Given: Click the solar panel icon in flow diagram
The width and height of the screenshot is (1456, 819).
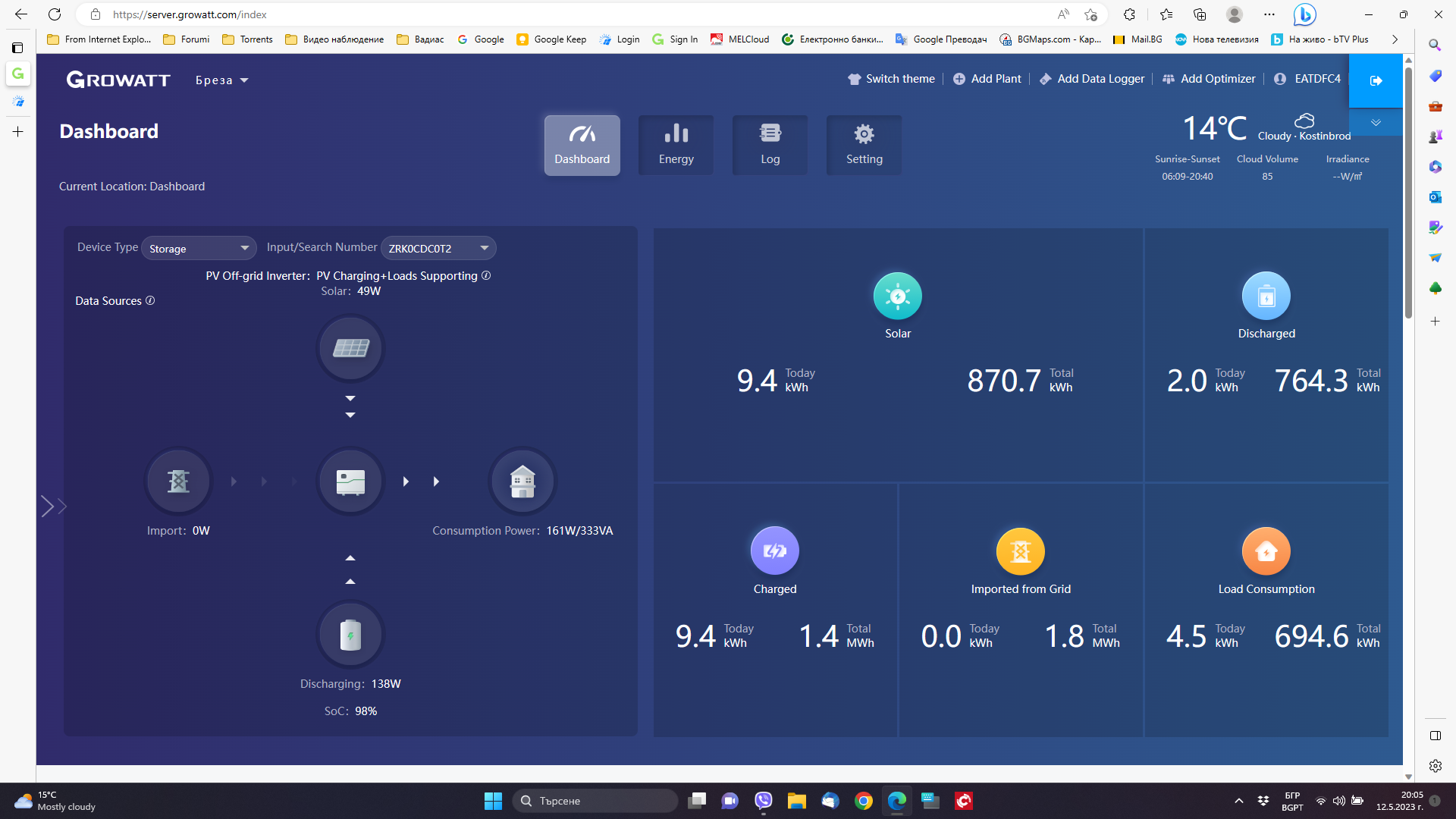Looking at the screenshot, I should pos(350,348).
